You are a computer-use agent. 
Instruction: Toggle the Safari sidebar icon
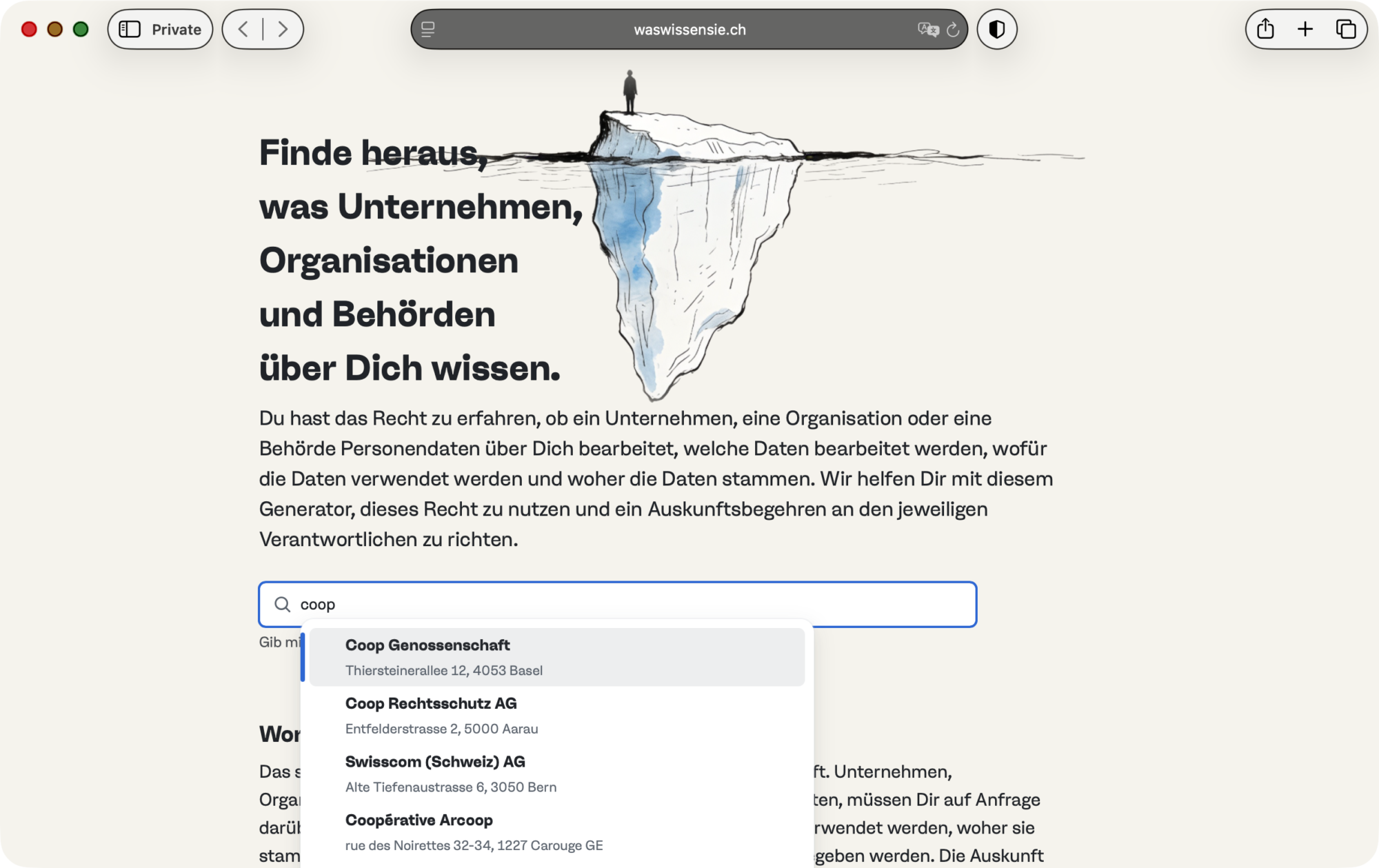[x=130, y=29]
